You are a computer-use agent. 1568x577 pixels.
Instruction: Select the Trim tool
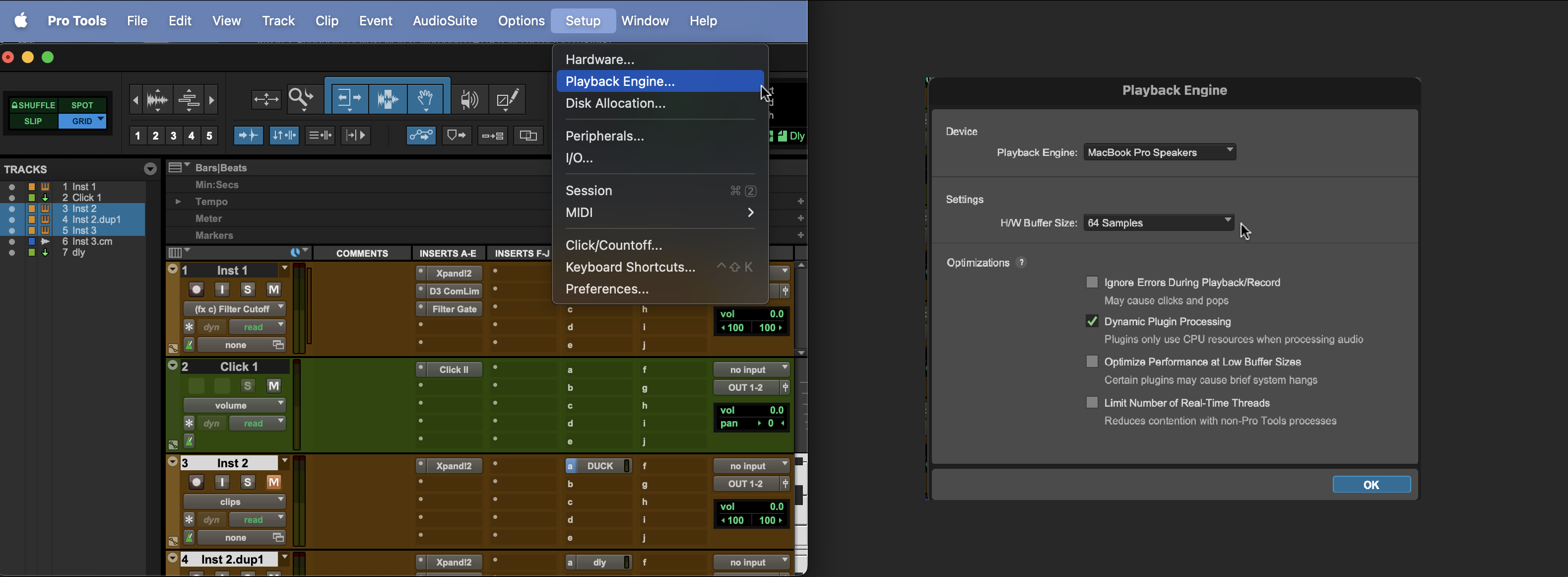point(349,99)
